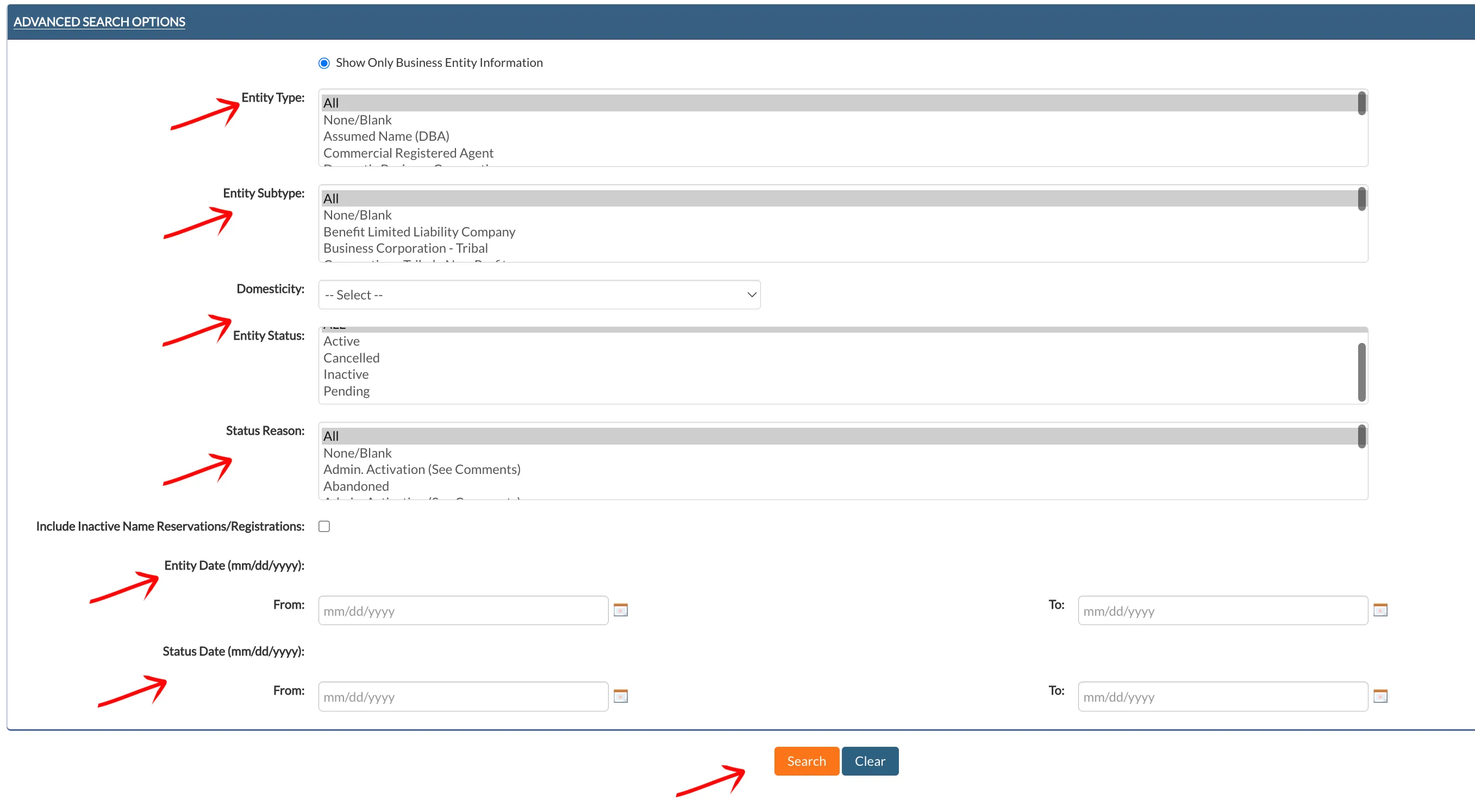Collapse the Advanced Search Options header
Screen dimensions: 1475x812
click(x=99, y=22)
